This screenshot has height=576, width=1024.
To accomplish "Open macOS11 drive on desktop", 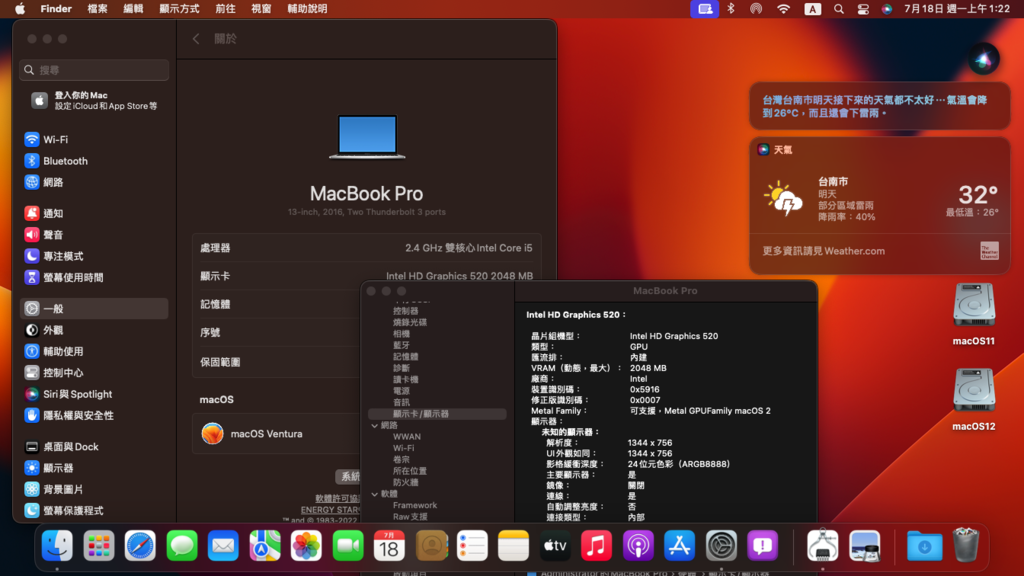I will pos(974,313).
